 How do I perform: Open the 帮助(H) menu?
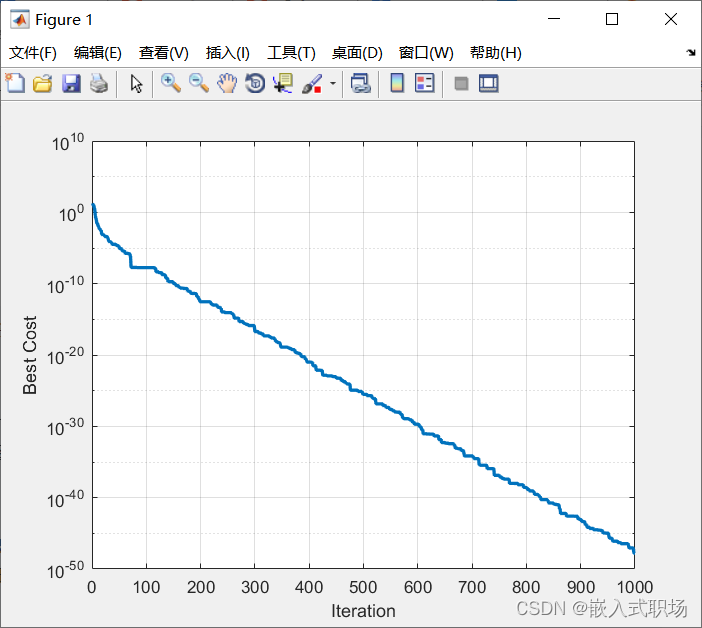496,53
